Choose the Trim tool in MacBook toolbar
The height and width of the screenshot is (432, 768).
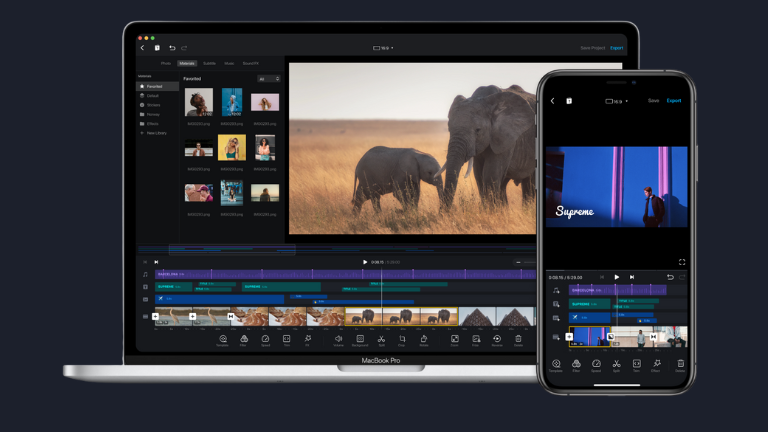point(287,340)
